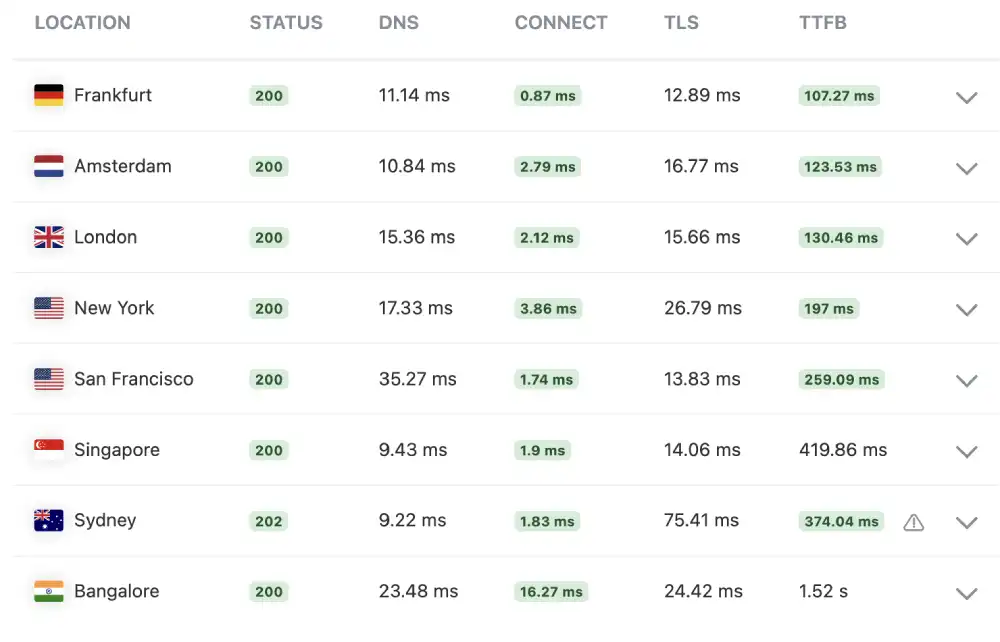
Task: Expand the Singapore row details
Action: [x=966, y=452]
